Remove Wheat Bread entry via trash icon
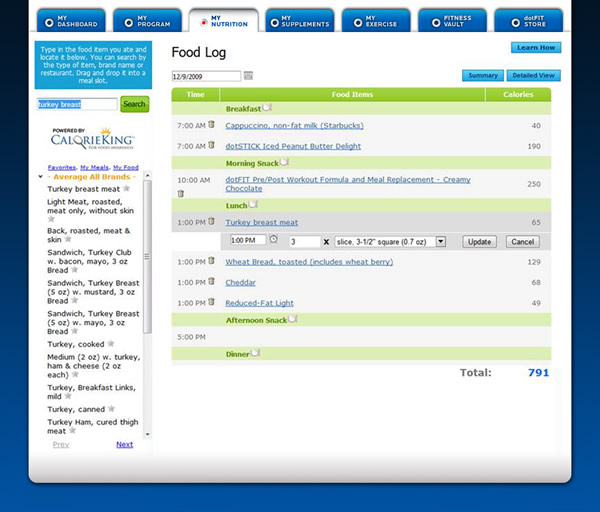This screenshot has width=600, height=512. click(211, 261)
